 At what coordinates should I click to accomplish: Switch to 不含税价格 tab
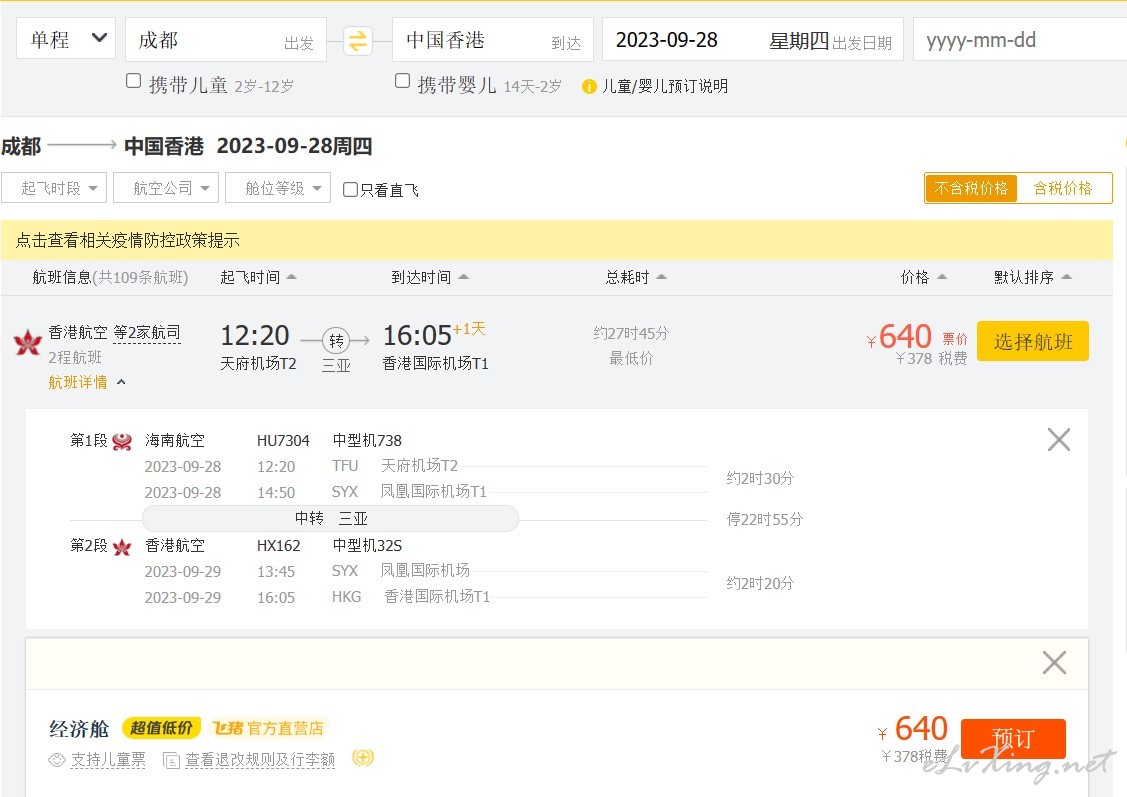point(971,188)
